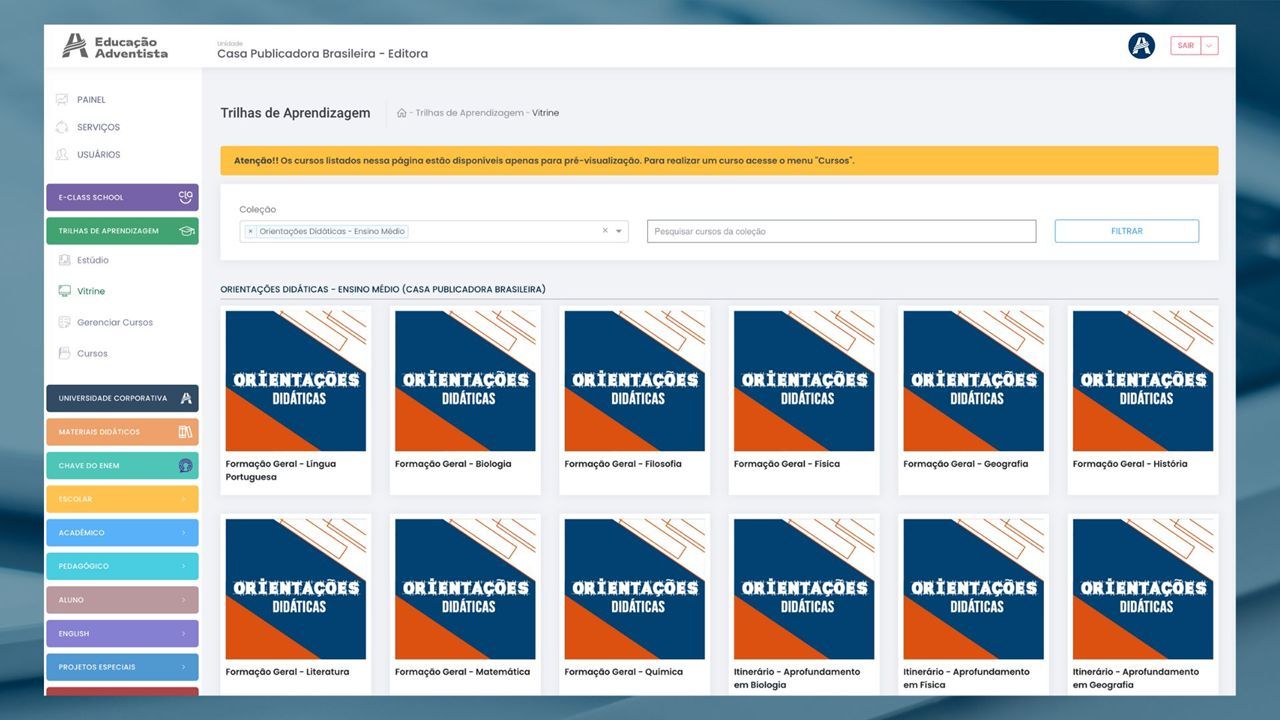Open the Materiais Didáticos section
The width and height of the screenshot is (1280, 720).
122,432
